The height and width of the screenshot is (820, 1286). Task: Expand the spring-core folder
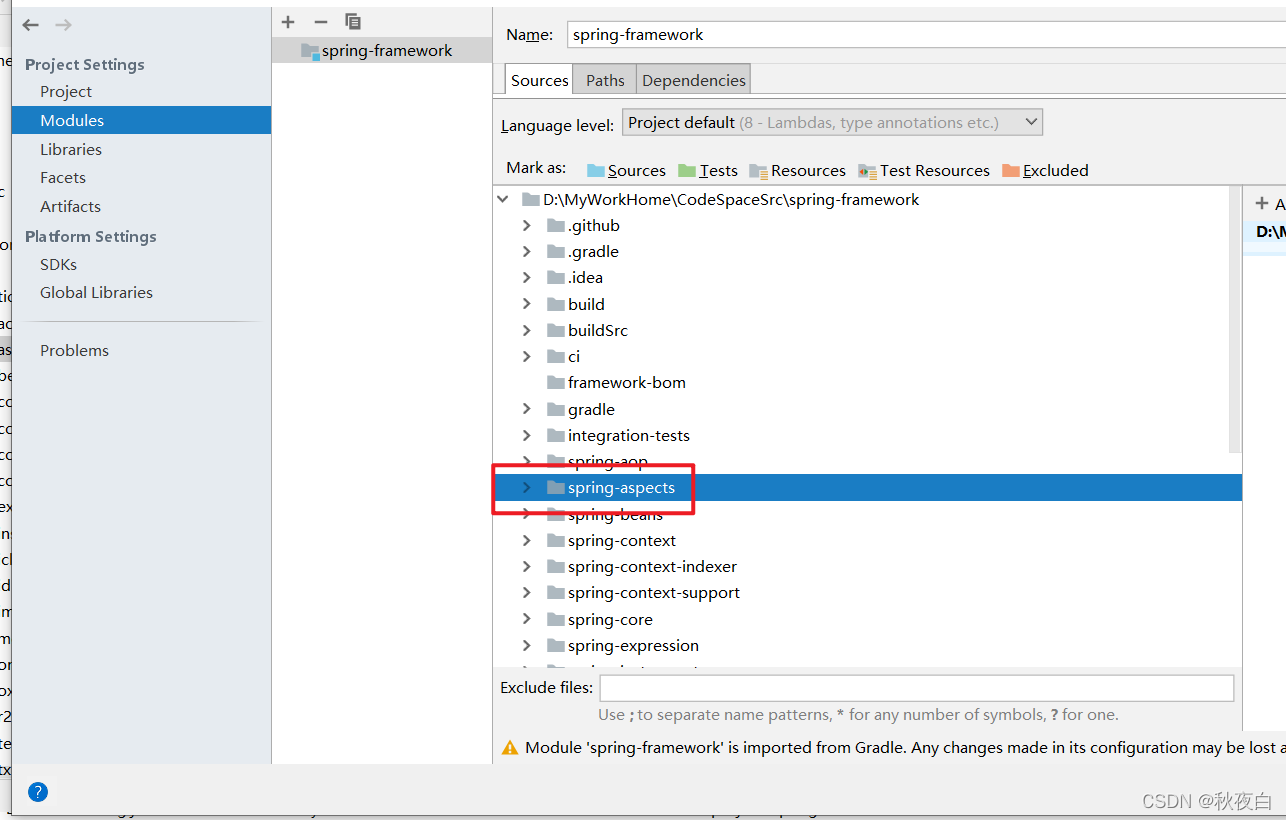click(527, 619)
